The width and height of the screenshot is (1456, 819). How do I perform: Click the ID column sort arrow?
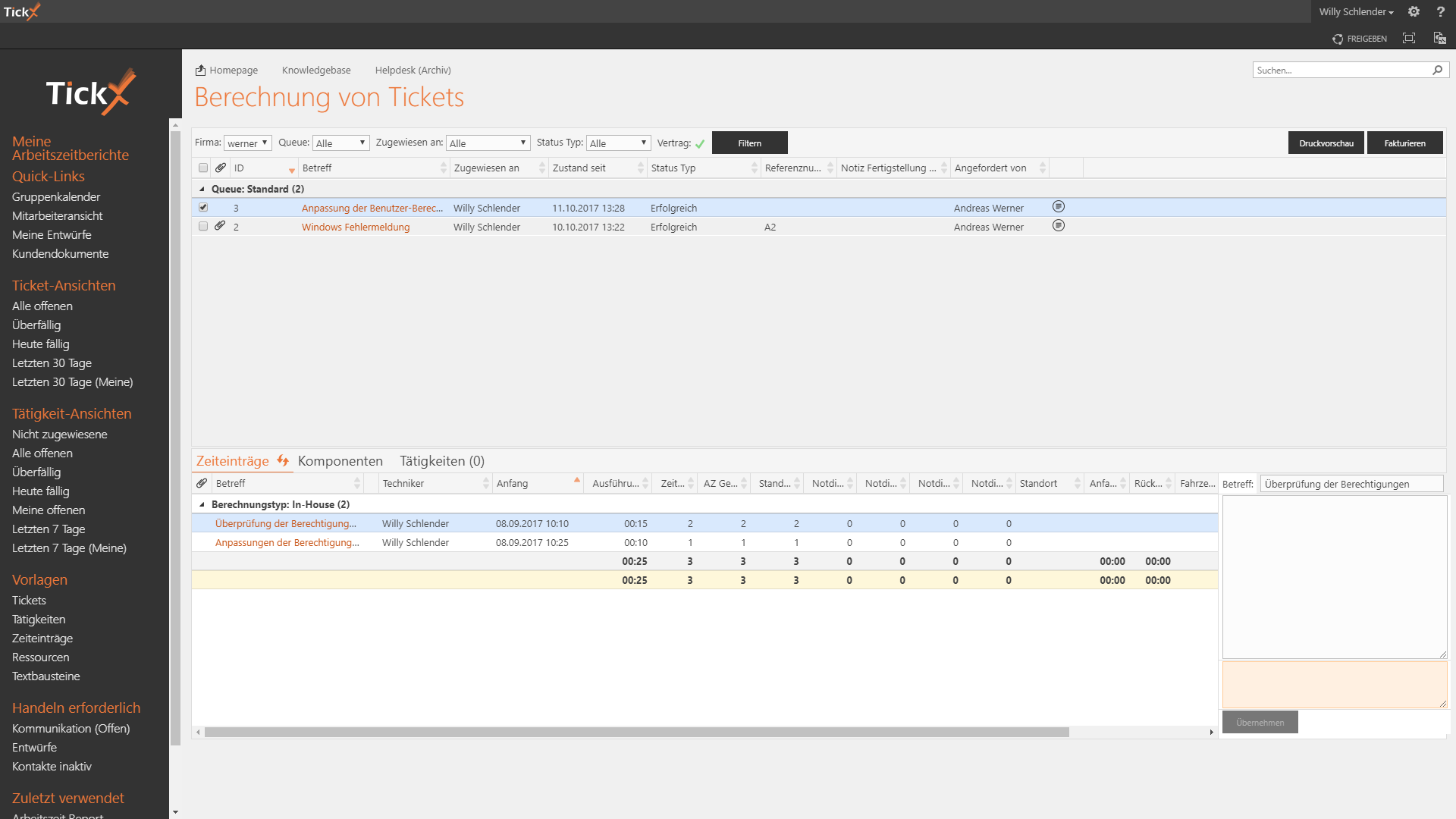click(x=292, y=171)
